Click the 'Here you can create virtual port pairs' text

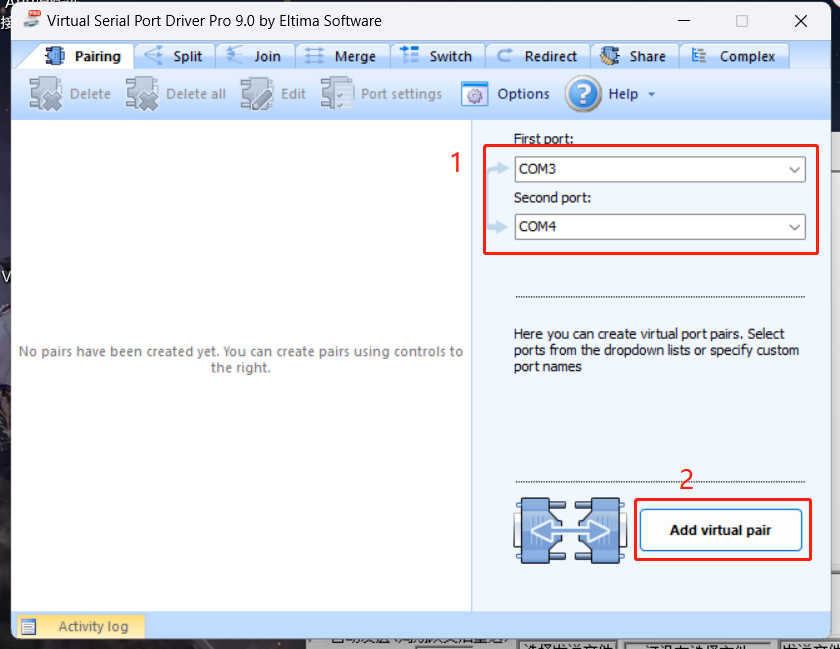[x=656, y=350]
